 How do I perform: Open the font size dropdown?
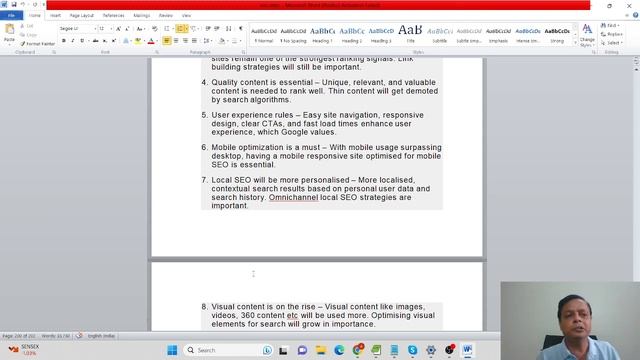(111, 29)
